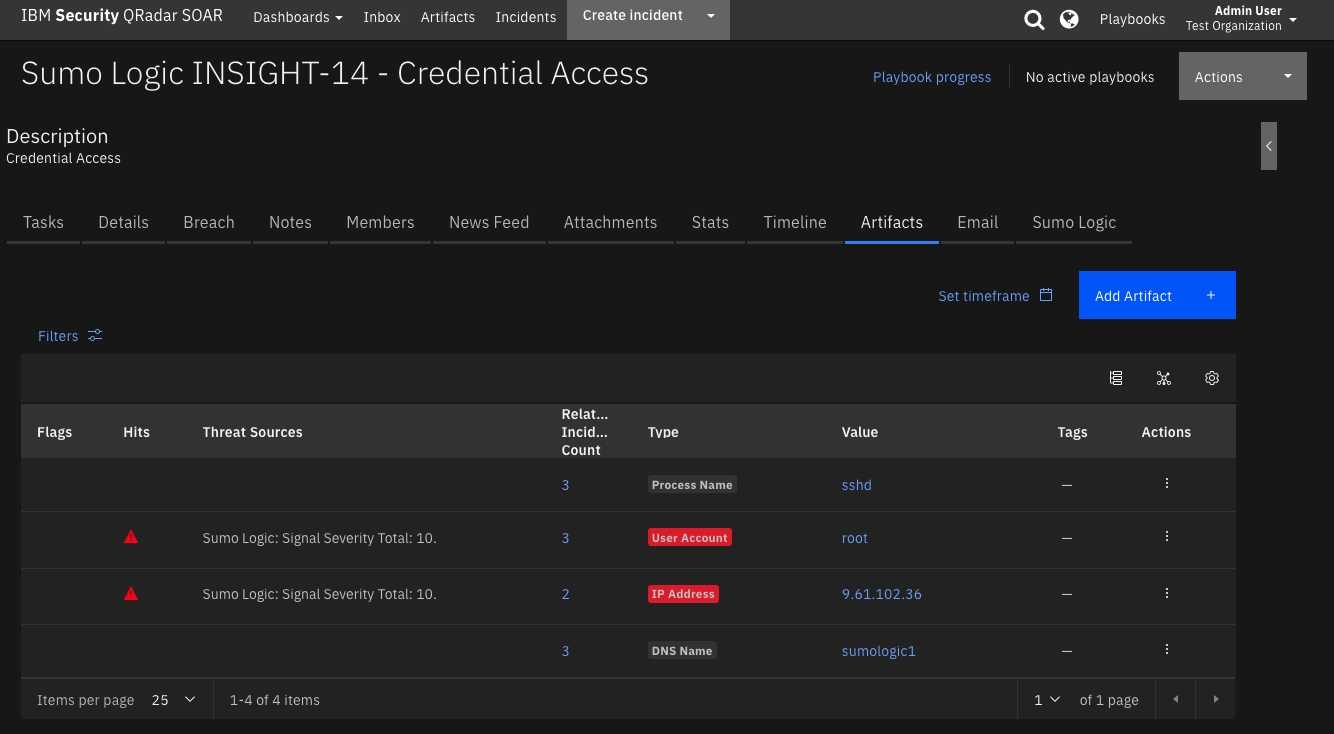Click the User Account type badge
Viewport: 1334px width, 734px height.
click(690, 538)
